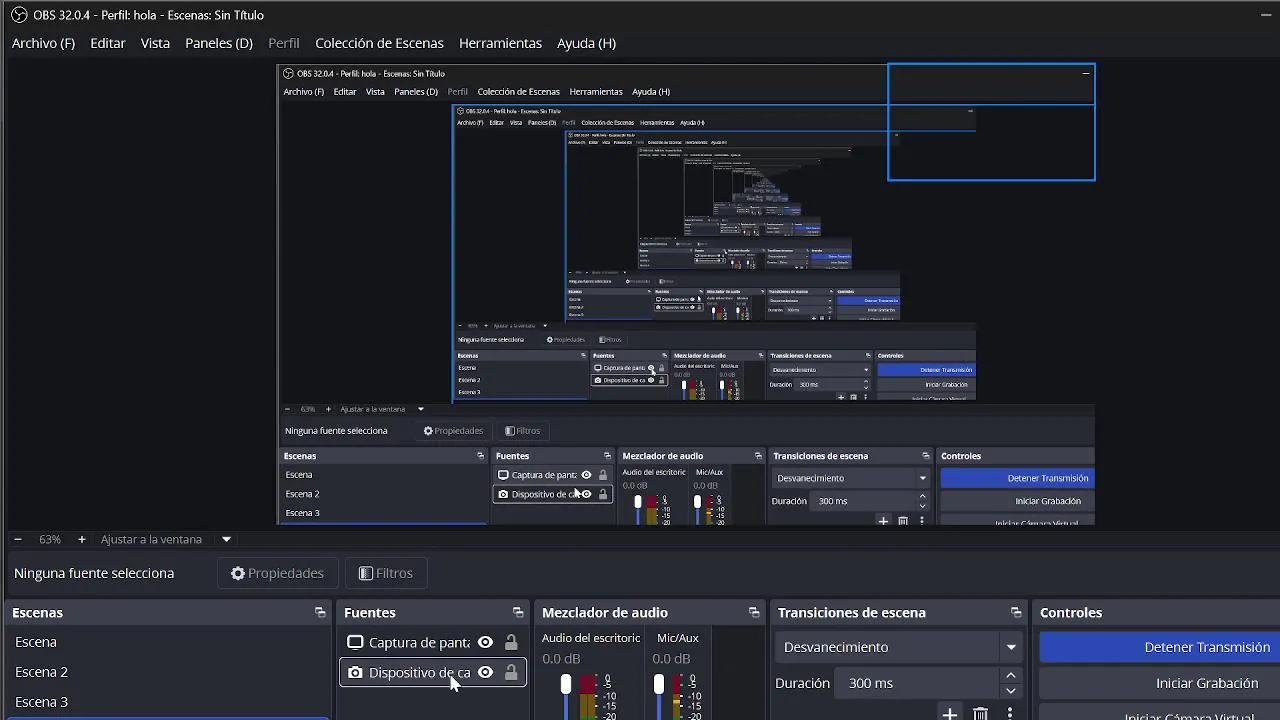Lock the main Dispositivo de captura source
Screen dimensions: 1280x720
(x=511, y=673)
